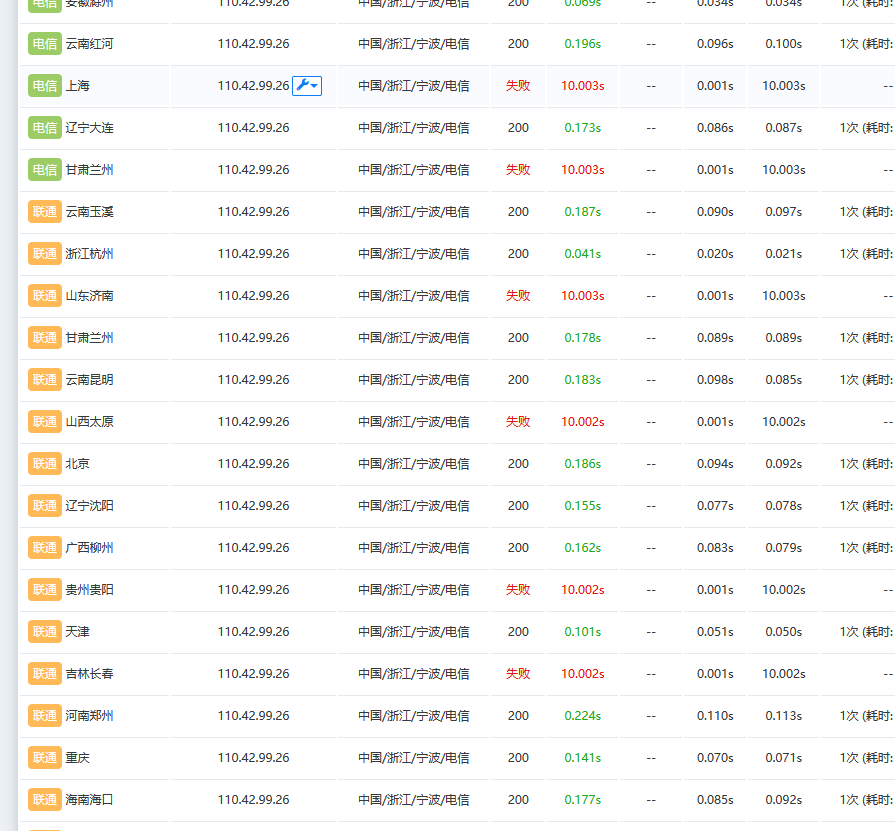Open the 广西柳州 node link
The height and width of the screenshot is (831, 895).
tap(89, 548)
